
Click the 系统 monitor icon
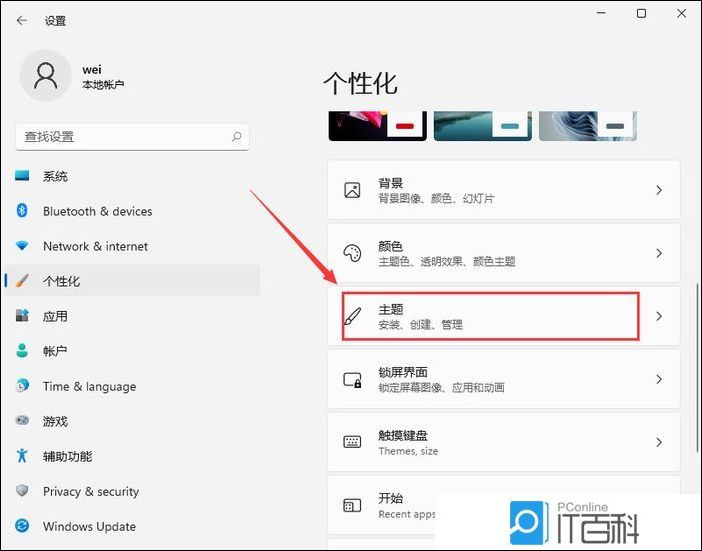[x=22, y=175]
